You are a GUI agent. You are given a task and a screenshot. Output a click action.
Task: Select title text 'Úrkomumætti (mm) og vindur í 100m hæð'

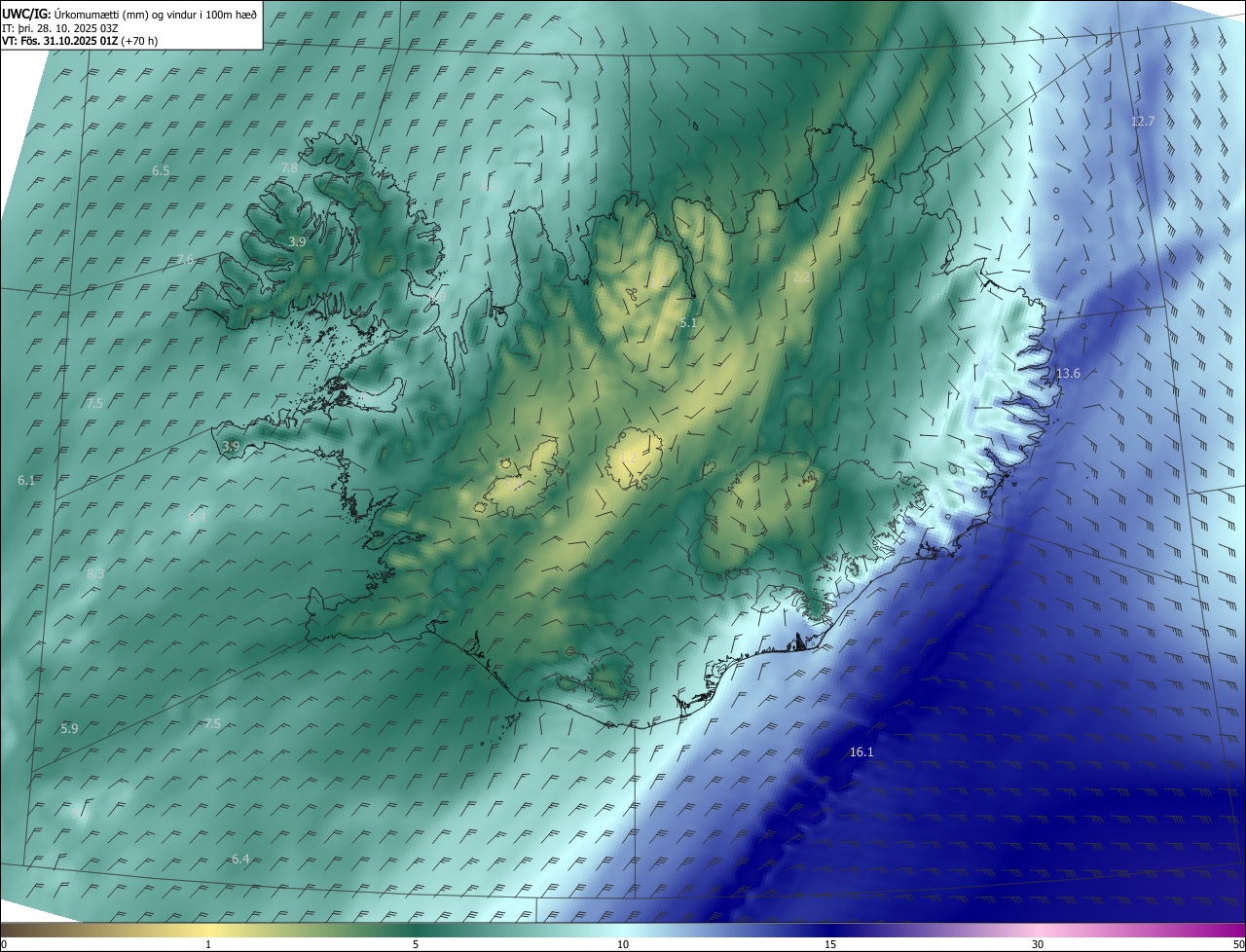(x=156, y=15)
